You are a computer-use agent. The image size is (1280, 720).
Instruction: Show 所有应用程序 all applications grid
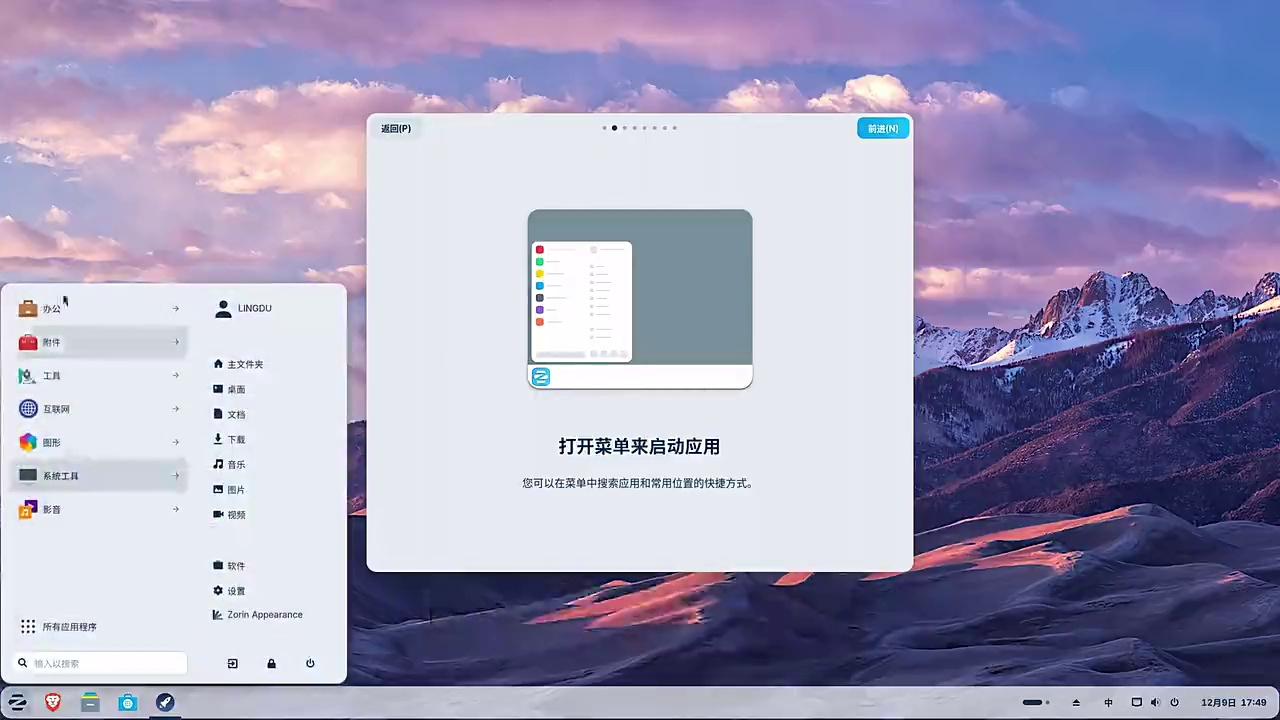click(59, 627)
